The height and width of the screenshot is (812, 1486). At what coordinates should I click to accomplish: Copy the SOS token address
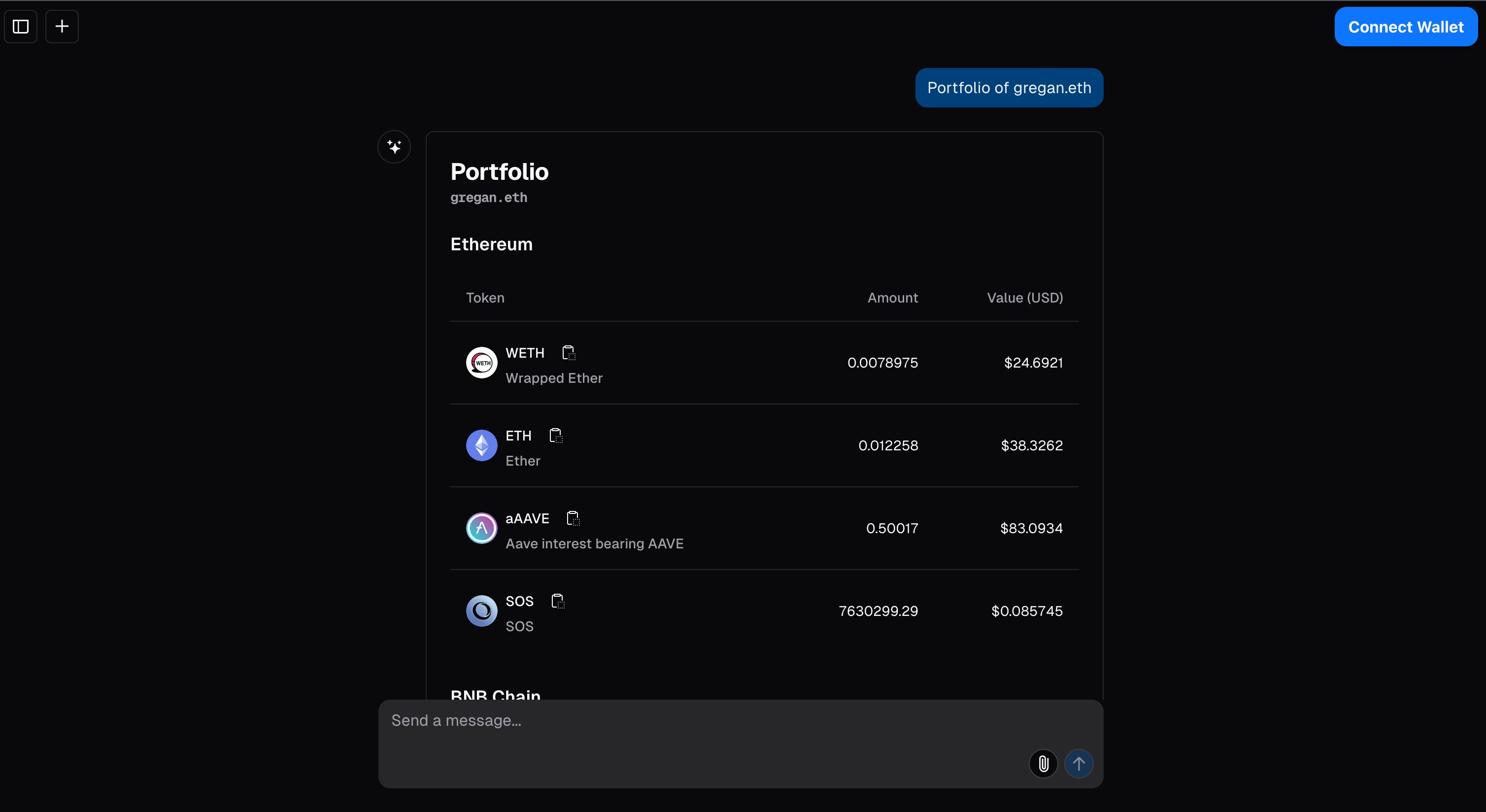click(x=557, y=601)
